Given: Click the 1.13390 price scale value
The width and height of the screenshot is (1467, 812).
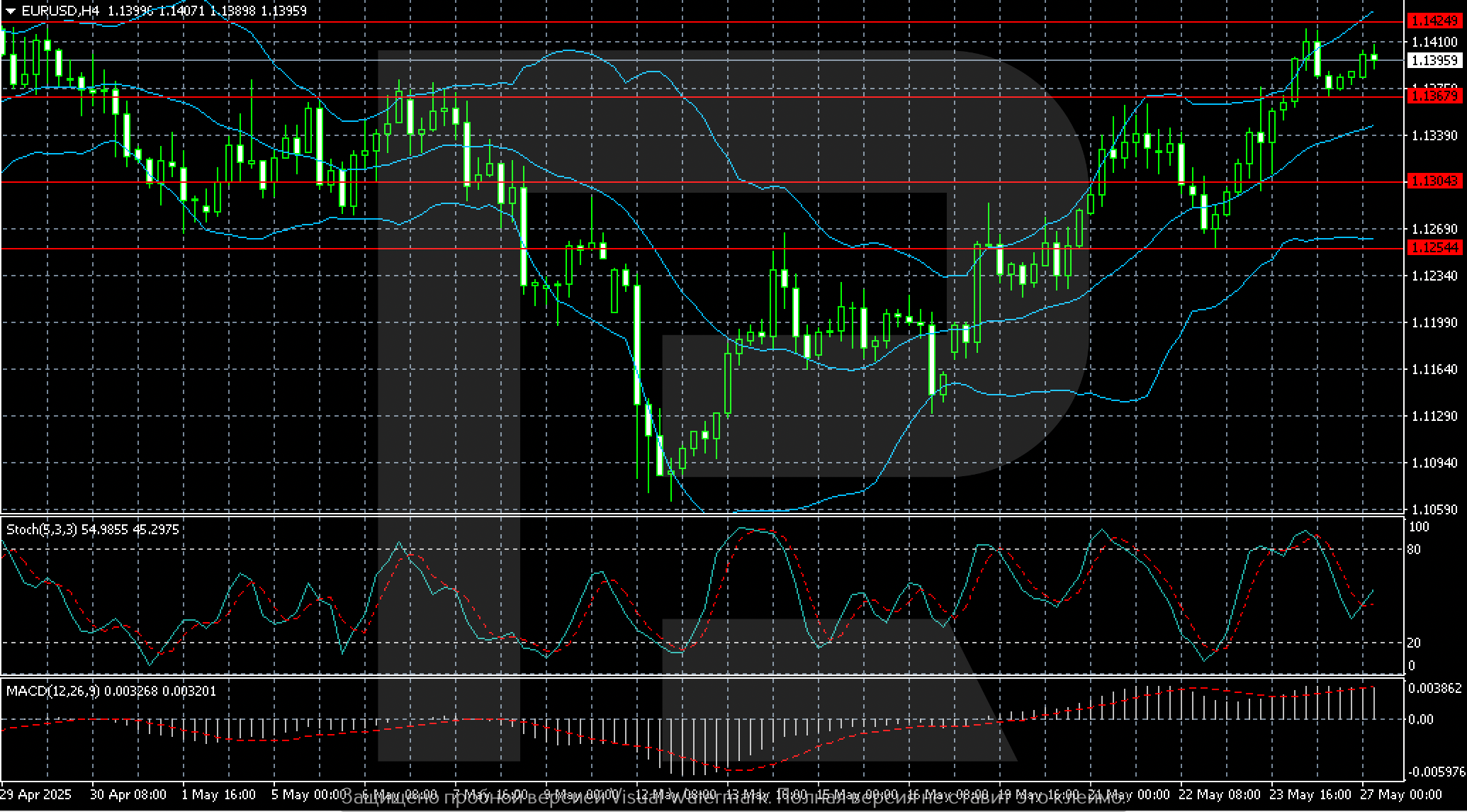Looking at the screenshot, I should pos(1434,135).
